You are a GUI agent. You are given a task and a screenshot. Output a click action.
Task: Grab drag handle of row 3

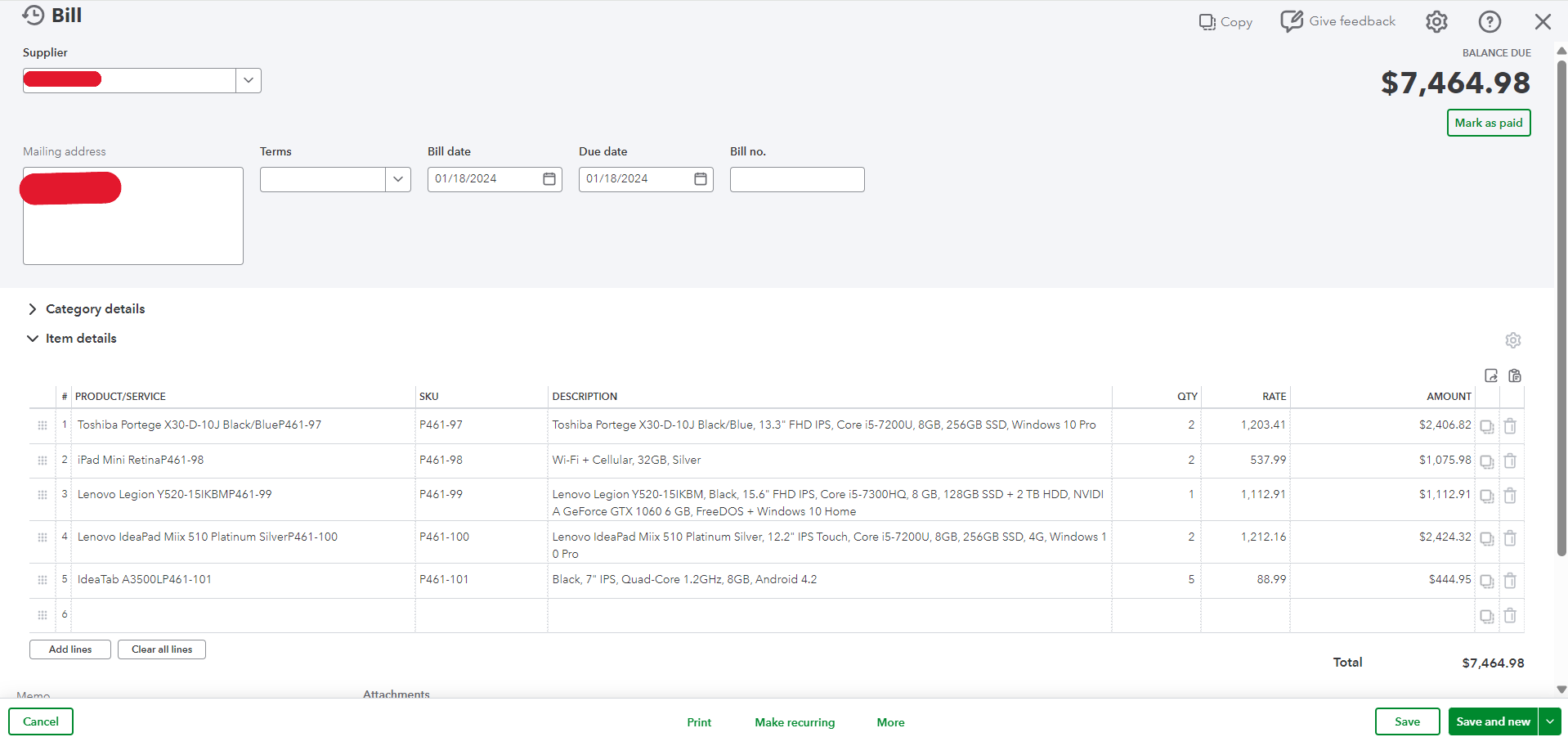(x=43, y=495)
